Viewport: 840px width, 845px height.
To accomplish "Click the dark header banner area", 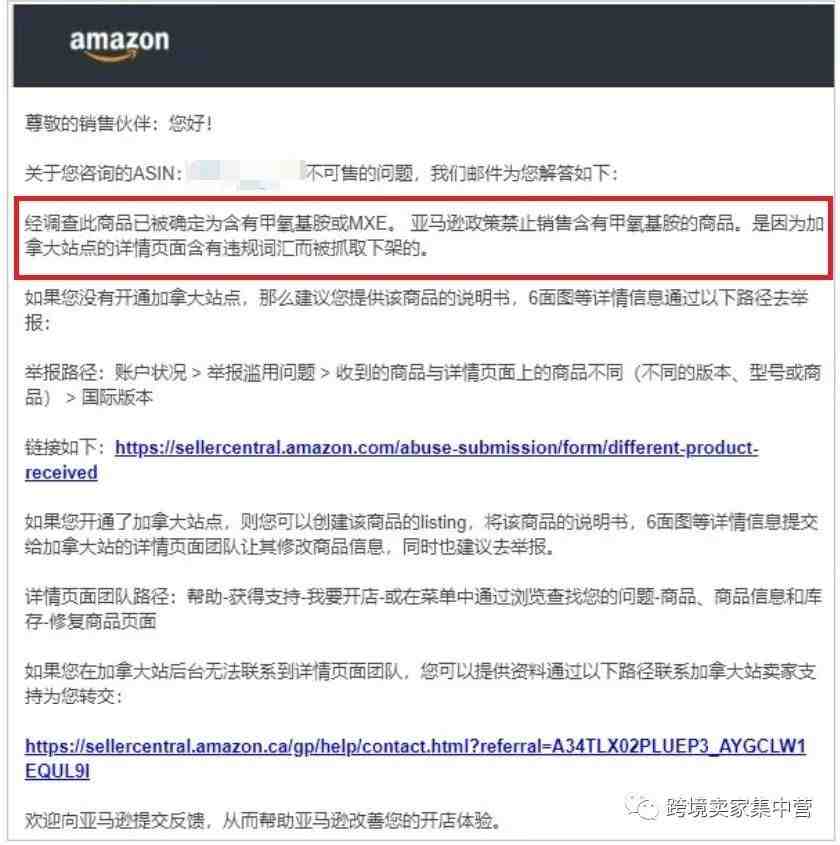I will point(424,46).
